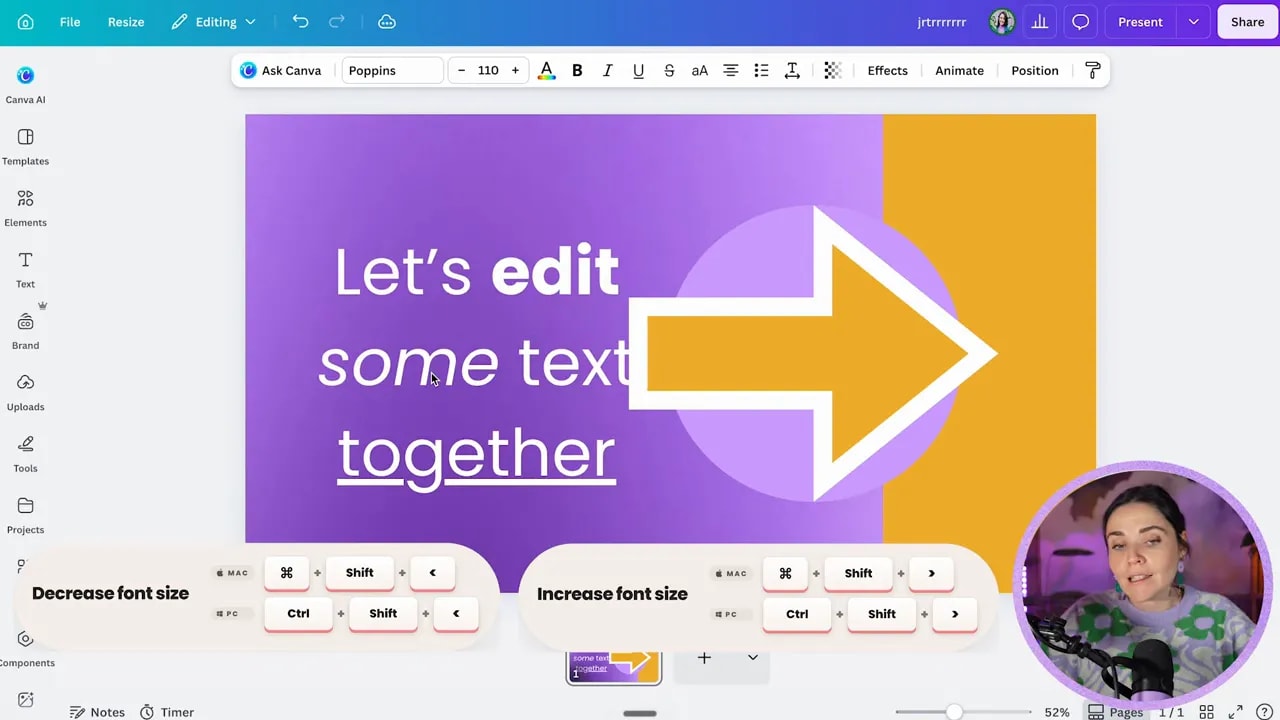Open the transparency checkerboard control

point(832,71)
